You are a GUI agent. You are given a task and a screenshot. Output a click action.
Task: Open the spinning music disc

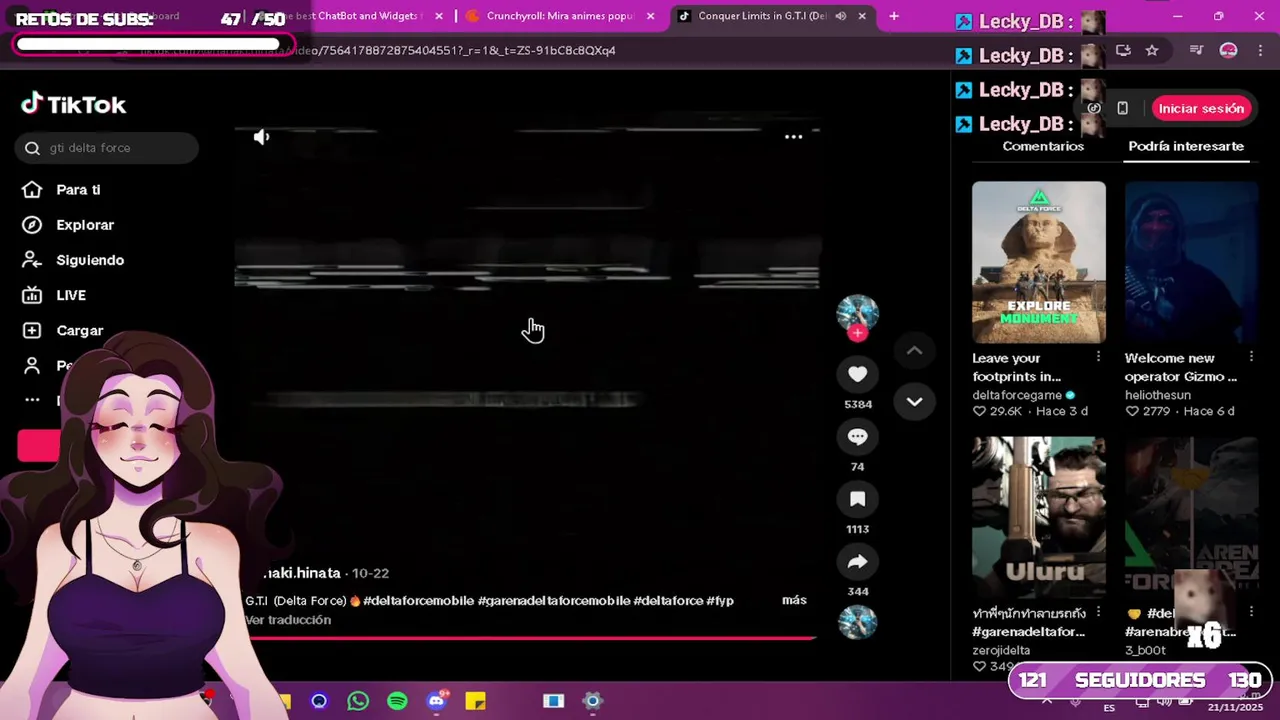(857, 622)
